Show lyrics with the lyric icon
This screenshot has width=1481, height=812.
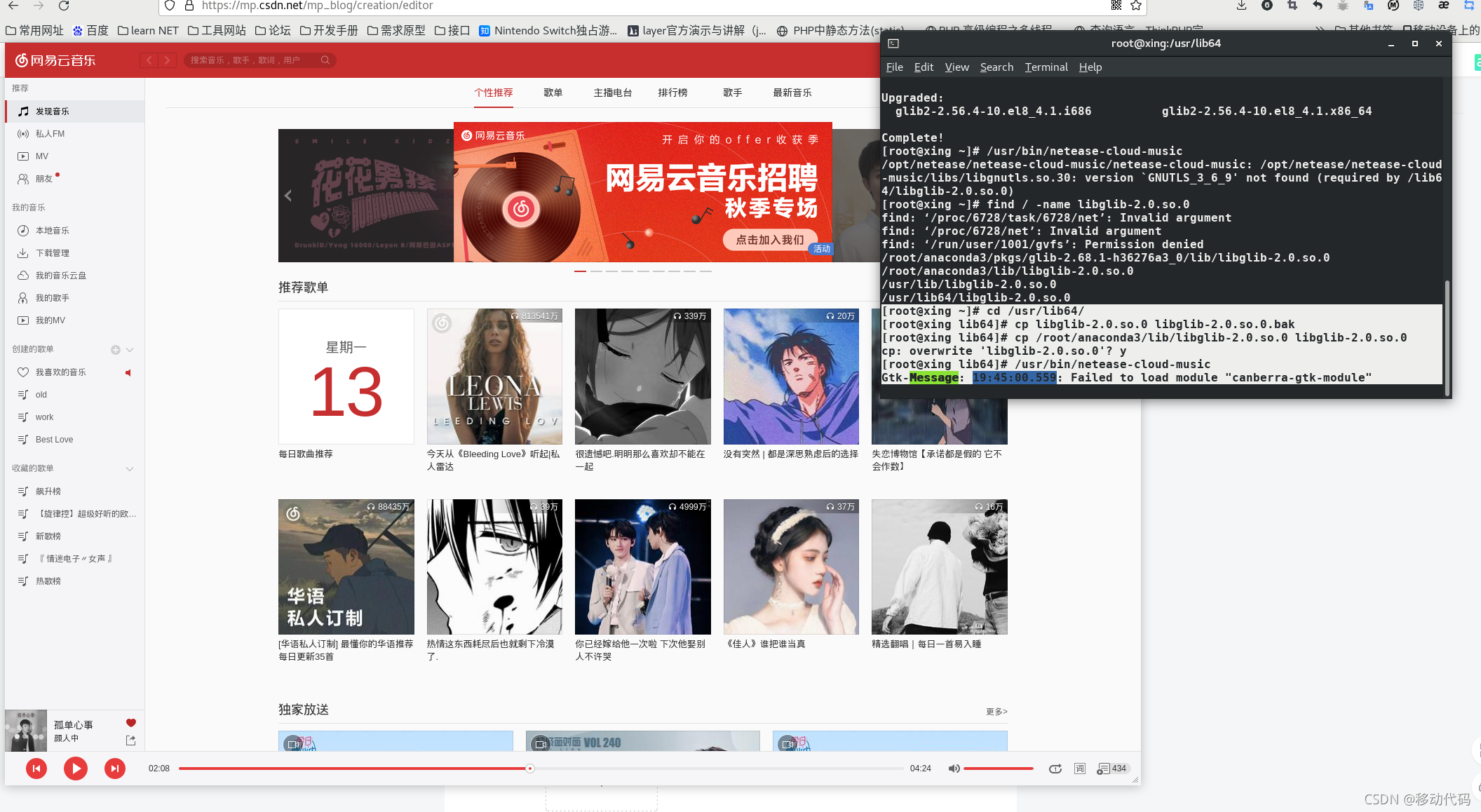(x=1080, y=768)
